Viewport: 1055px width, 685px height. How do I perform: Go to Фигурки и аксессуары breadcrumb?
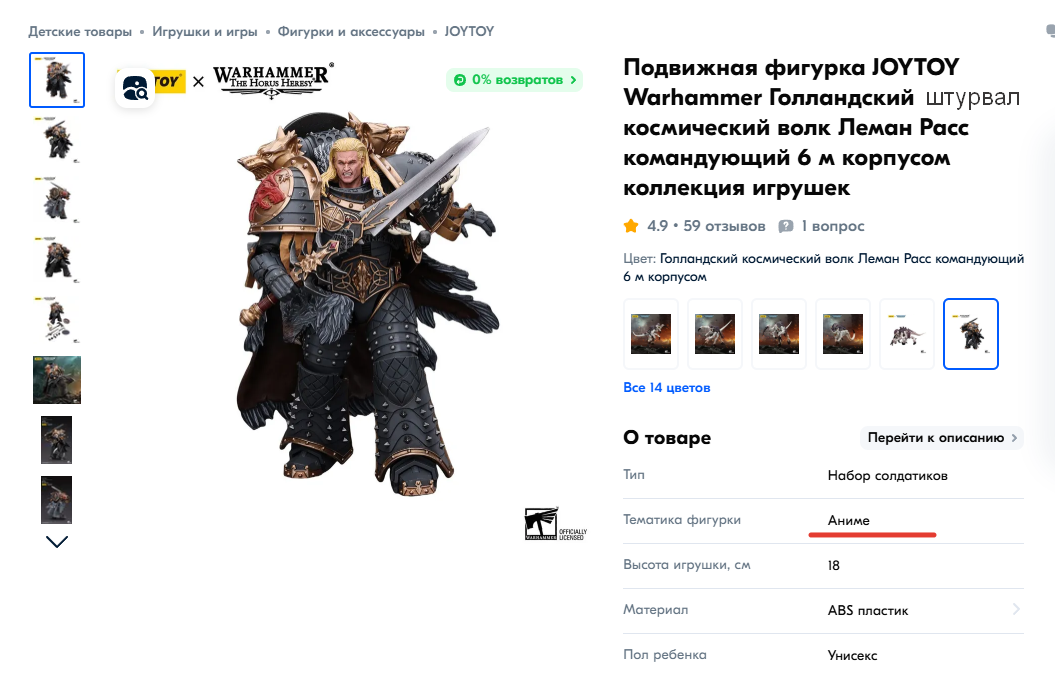[351, 32]
